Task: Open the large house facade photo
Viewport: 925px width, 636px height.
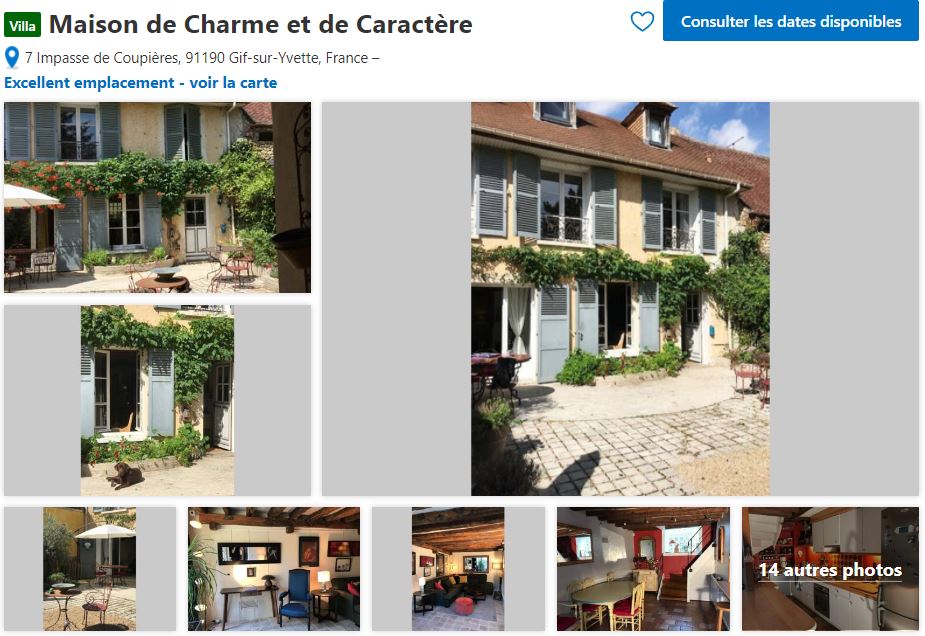Action: point(620,299)
